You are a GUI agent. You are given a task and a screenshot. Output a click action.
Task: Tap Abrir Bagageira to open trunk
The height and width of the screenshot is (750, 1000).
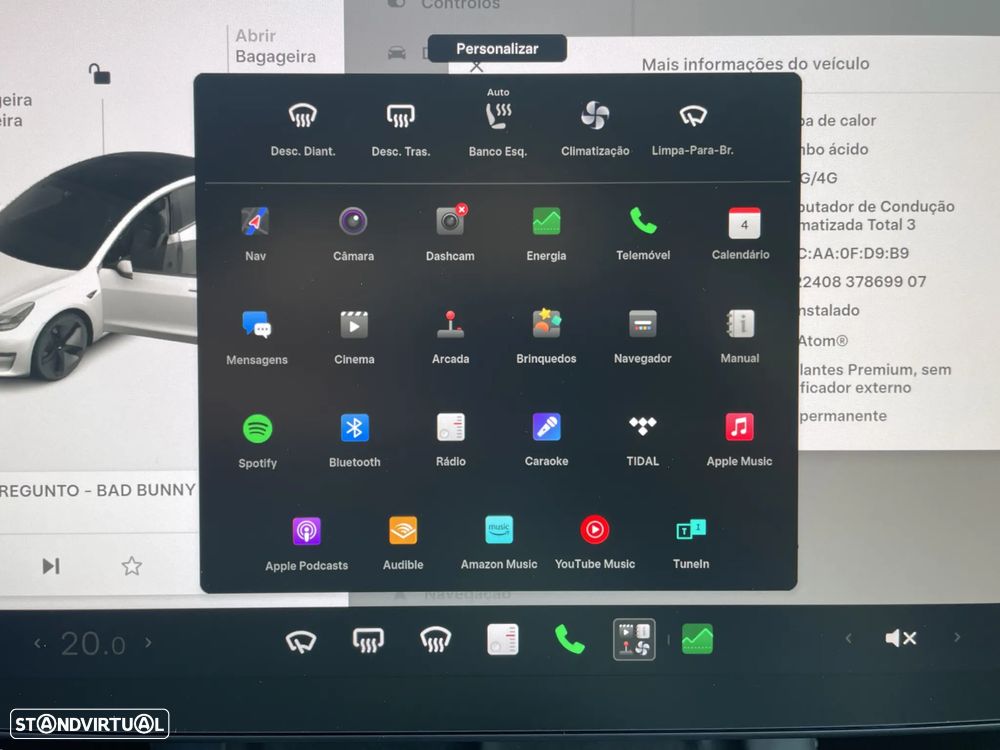[276, 46]
